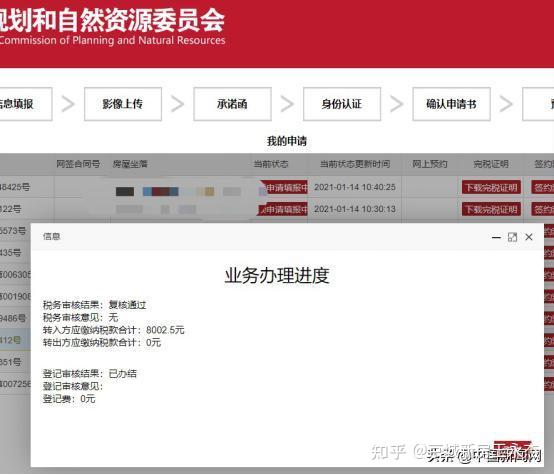Click the 业务办理进度 title

click(277, 276)
